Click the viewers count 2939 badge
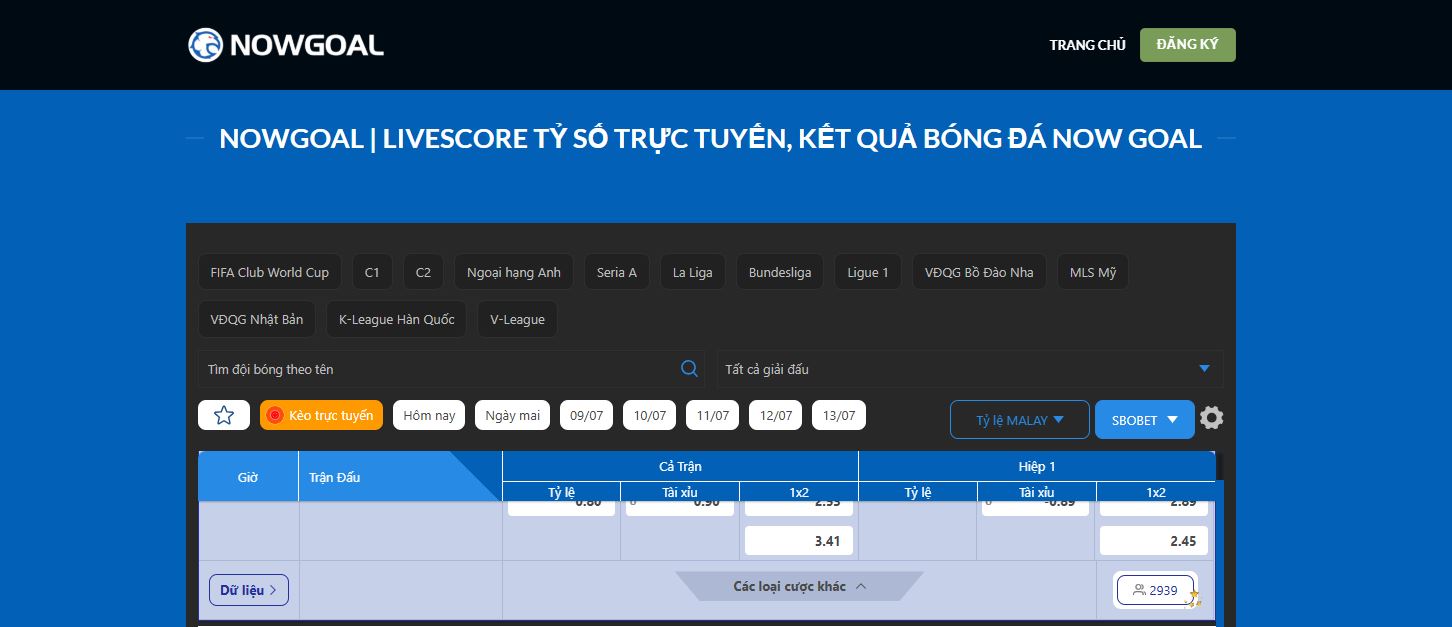Image resolution: width=1452 pixels, height=627 pixels. (1155, 590)
